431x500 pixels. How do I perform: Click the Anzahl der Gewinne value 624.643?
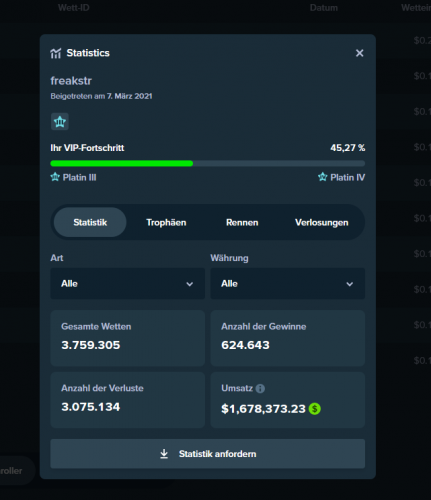pyautogui.click(x=245, y=345)
